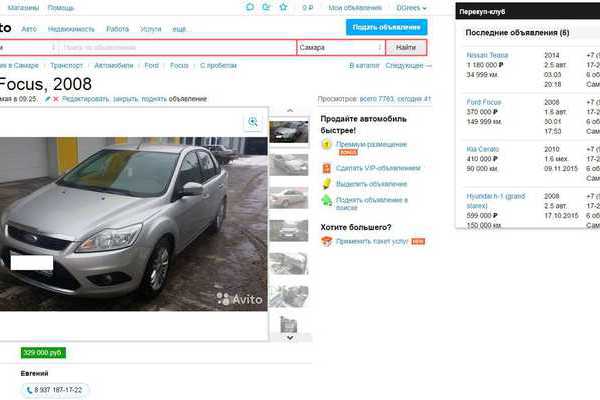
Task: Click the Транспорт breadcrumb
Action: coord(67,65)
